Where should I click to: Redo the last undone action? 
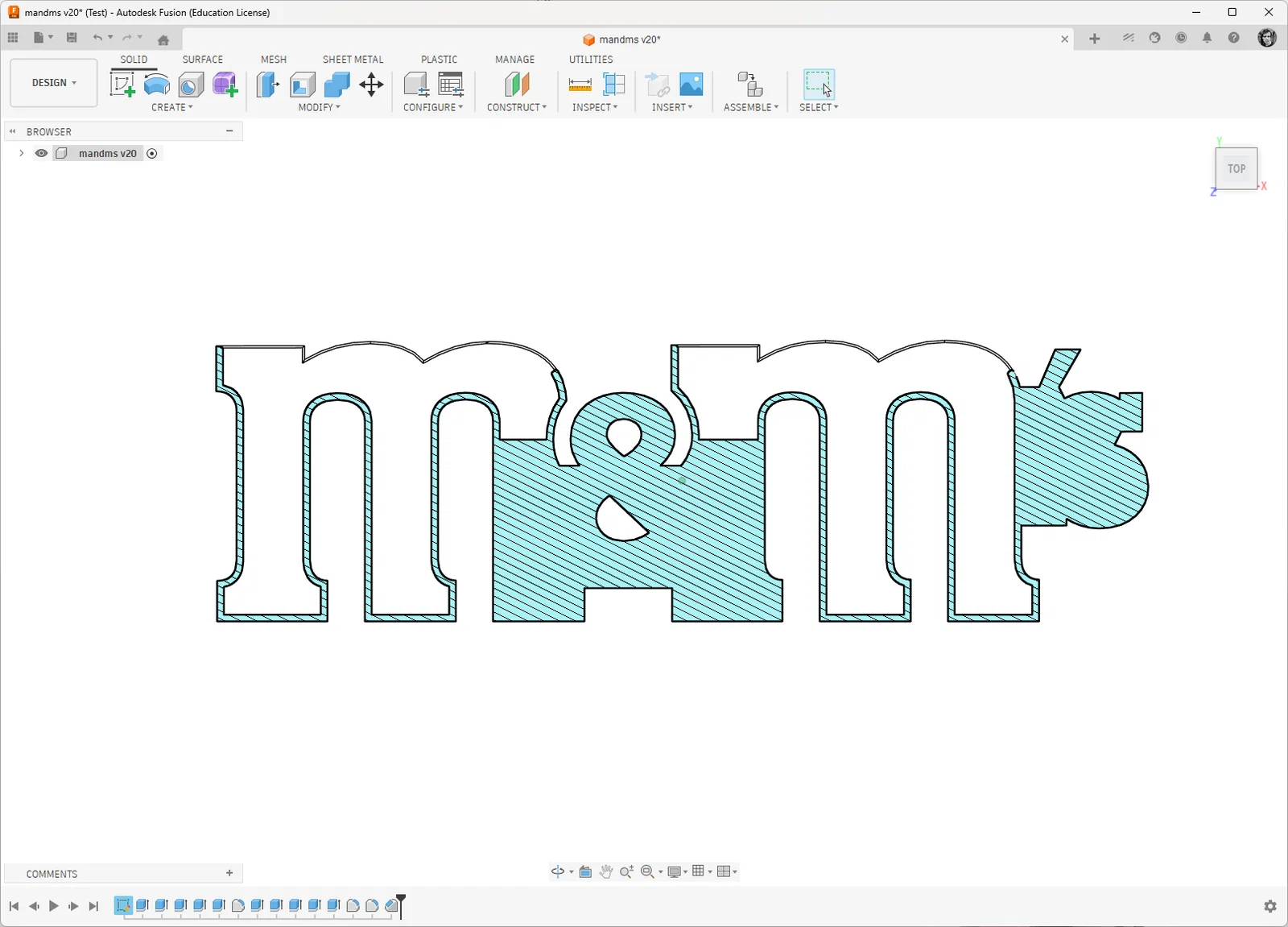(x=127, y=38)
